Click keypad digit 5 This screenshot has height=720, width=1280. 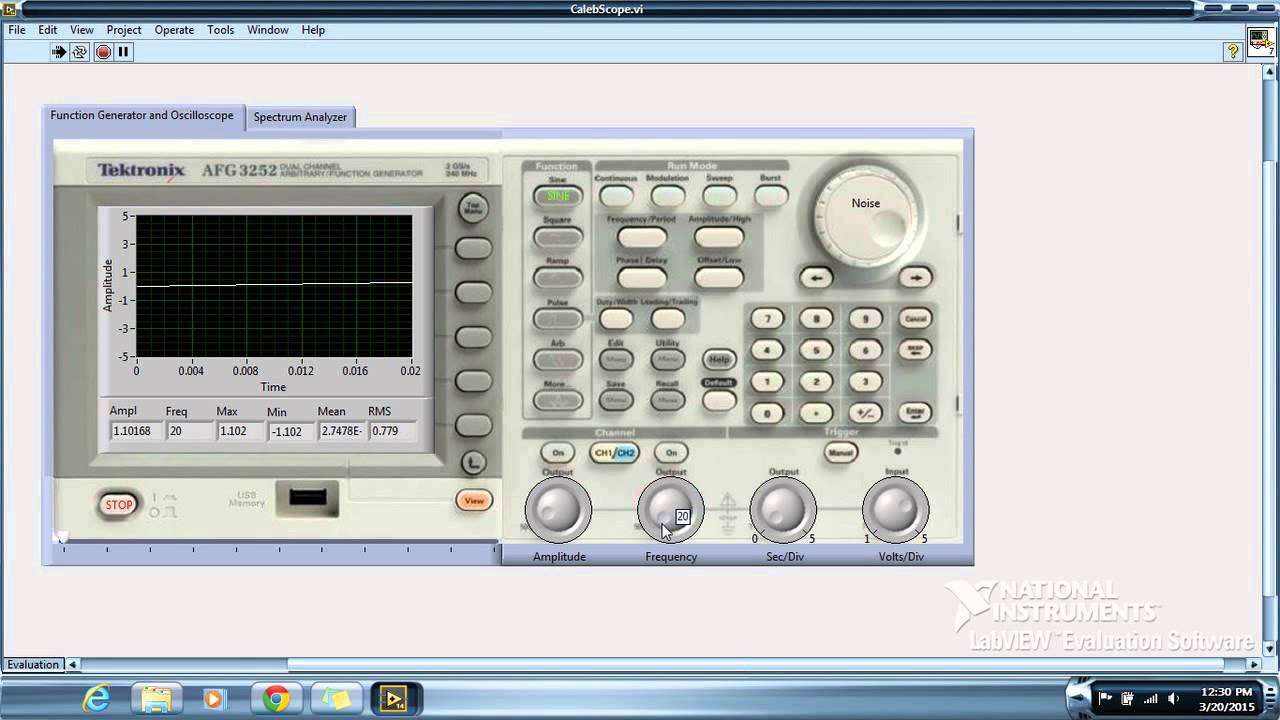[x=816, y=350]
